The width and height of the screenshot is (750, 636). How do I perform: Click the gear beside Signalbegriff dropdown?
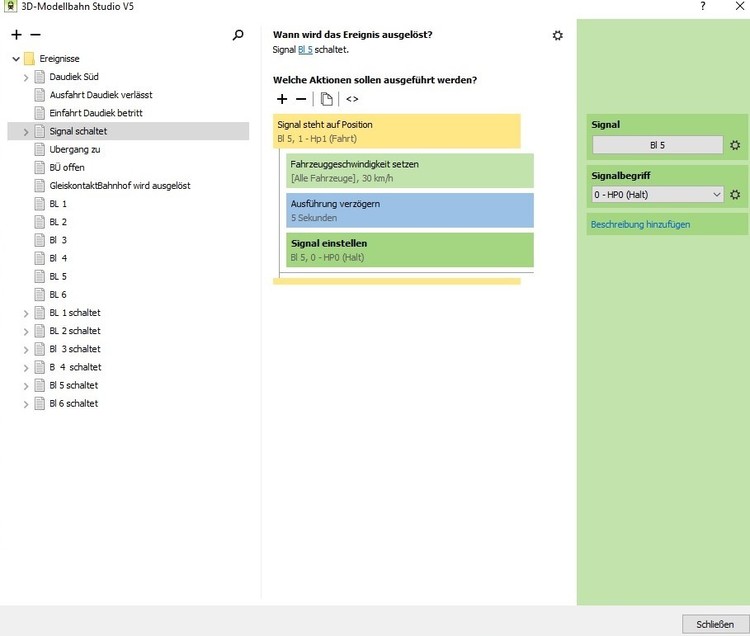click(735, 194)
